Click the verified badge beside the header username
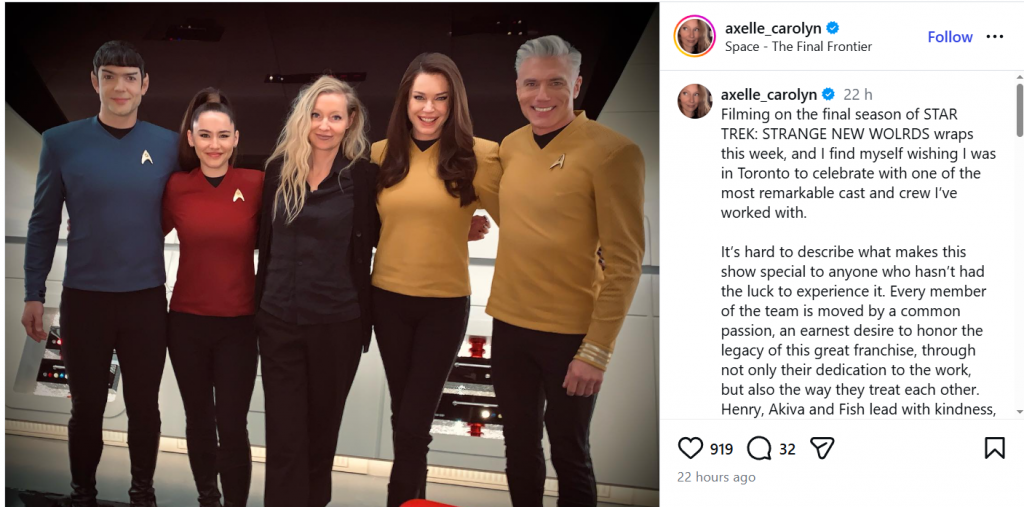Viewport: 1024px width, 507px height. [x=833, y=28]
